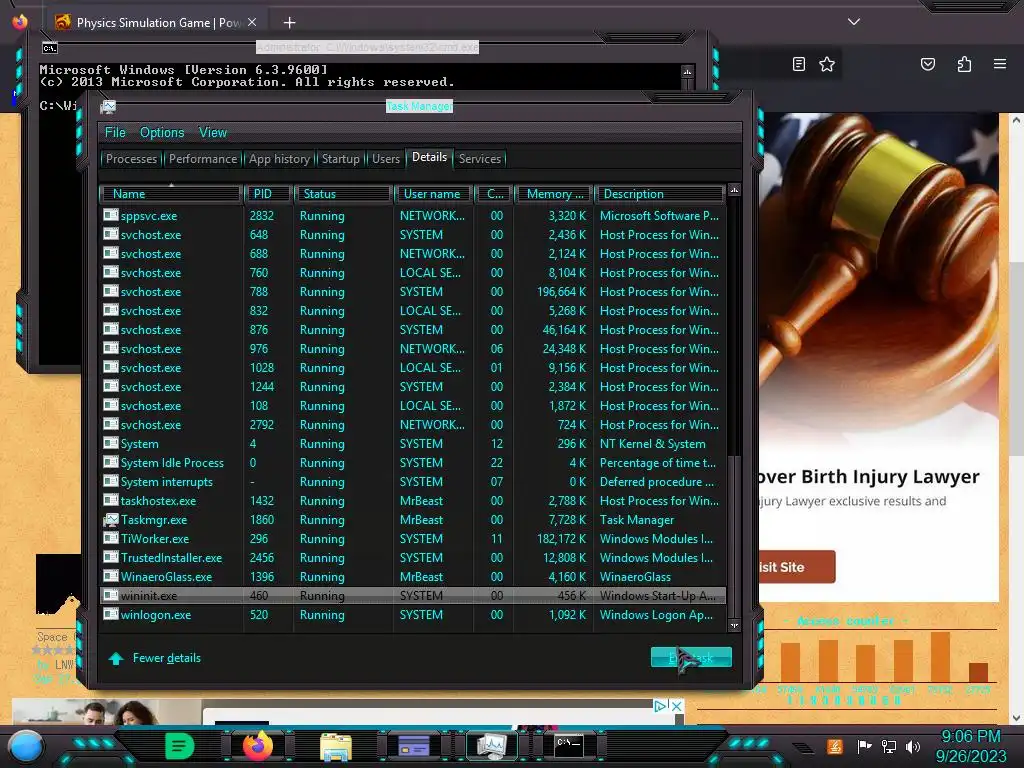Image resolution: width=1024 pixels, height=768 pixels.
Task: Open the Options menu in Task Manager
Action: point(162,133)
